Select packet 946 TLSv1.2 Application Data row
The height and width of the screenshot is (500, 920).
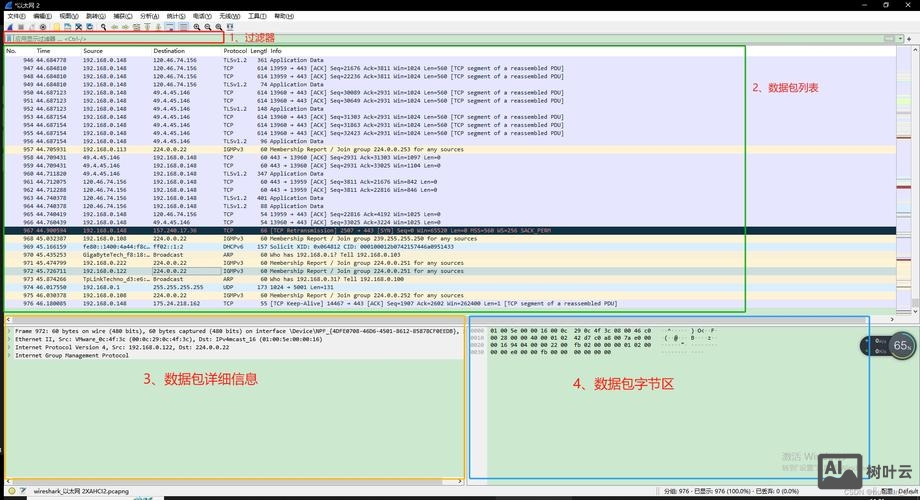pos(450,60)
